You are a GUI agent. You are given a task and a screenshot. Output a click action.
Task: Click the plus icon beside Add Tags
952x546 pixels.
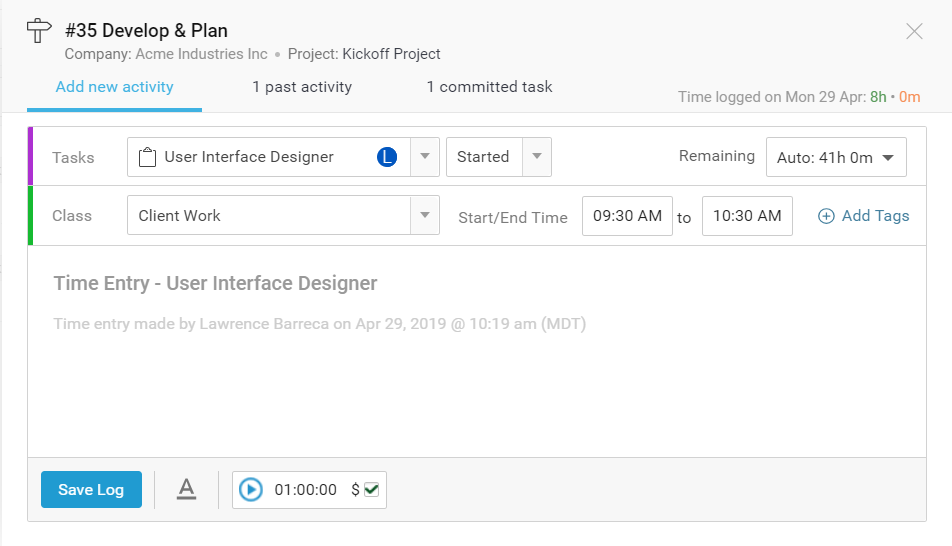point(826,216)
